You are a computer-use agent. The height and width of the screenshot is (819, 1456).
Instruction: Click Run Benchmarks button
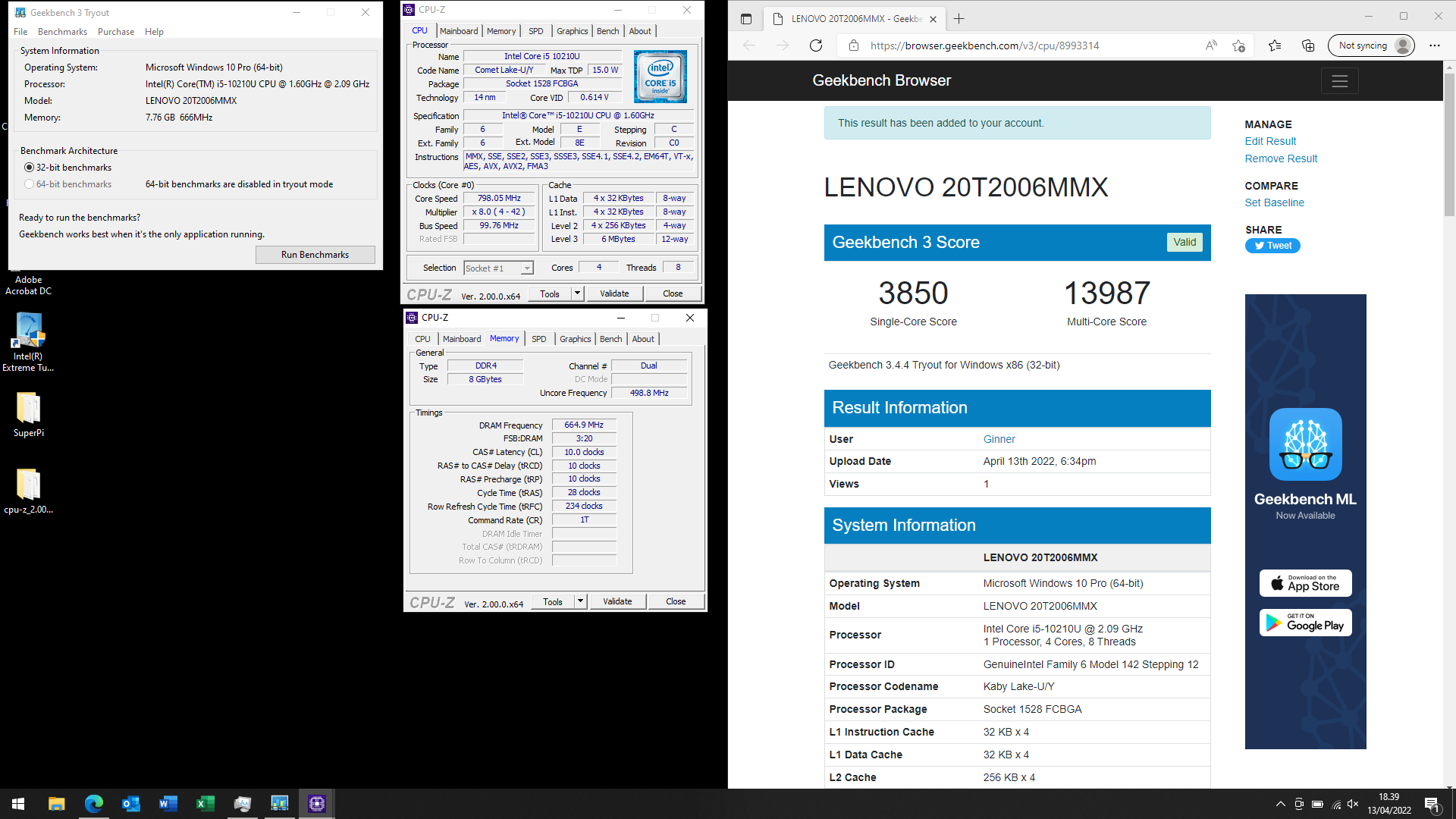pyautogui.click(x=315, y=255)
